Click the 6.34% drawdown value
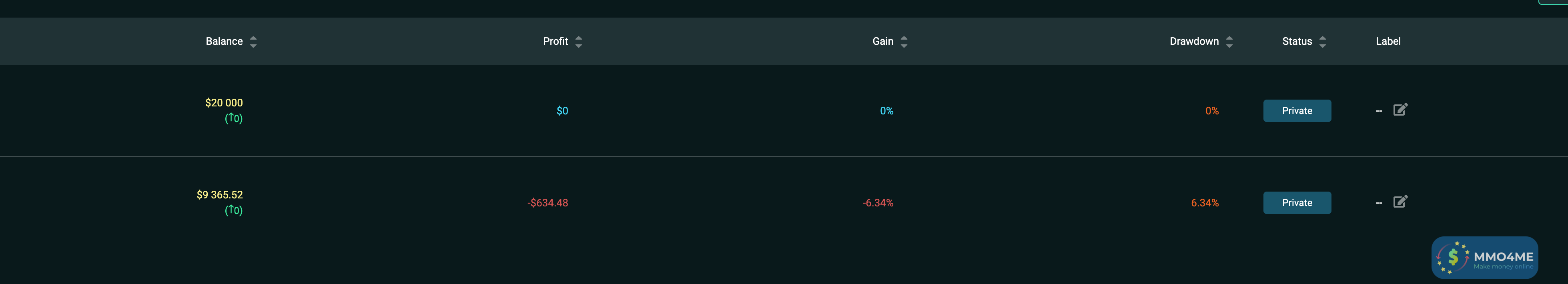 pyautogui.click(x=1205, y=202)
